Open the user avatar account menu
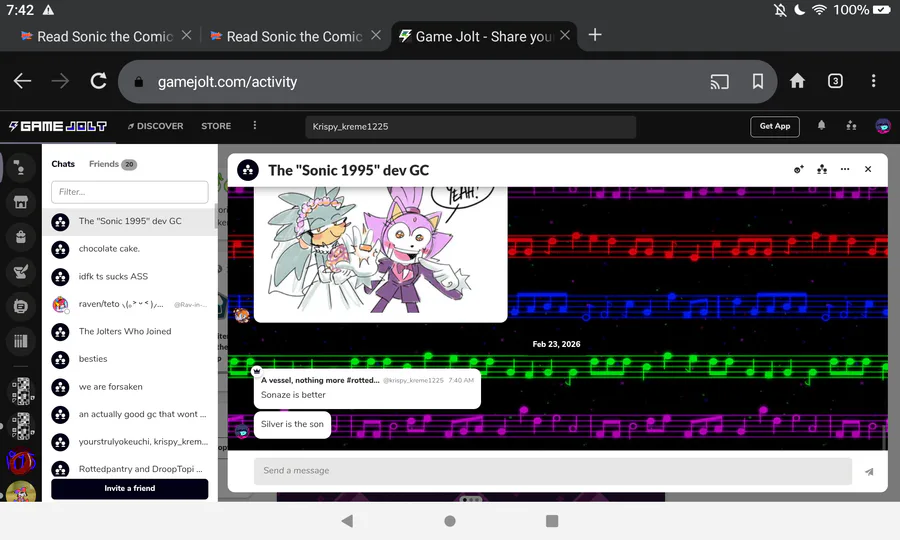This screenshot has height=540, width=900. (883, 126)
